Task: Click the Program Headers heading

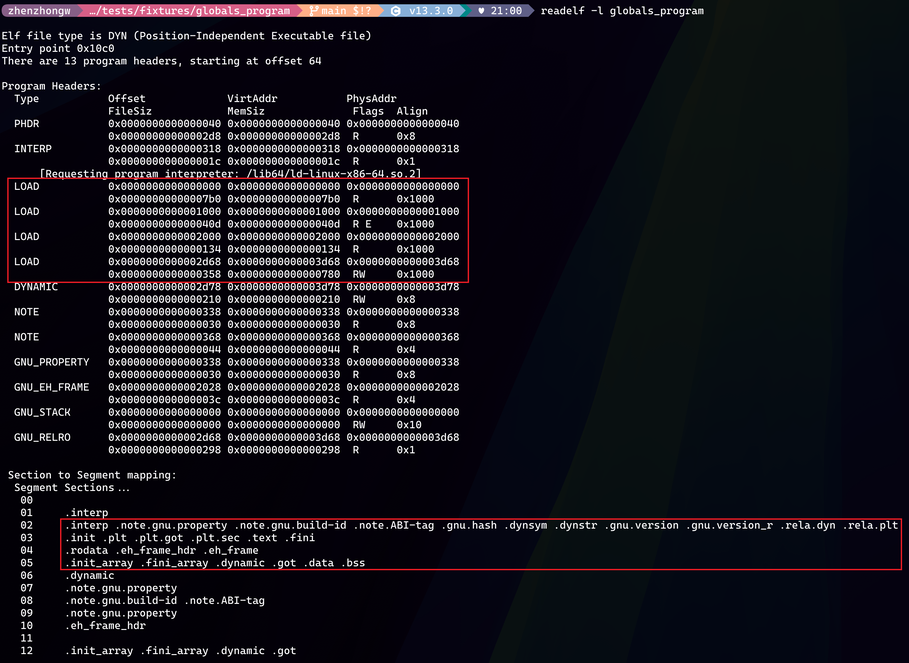Action: tap(51, 86)
